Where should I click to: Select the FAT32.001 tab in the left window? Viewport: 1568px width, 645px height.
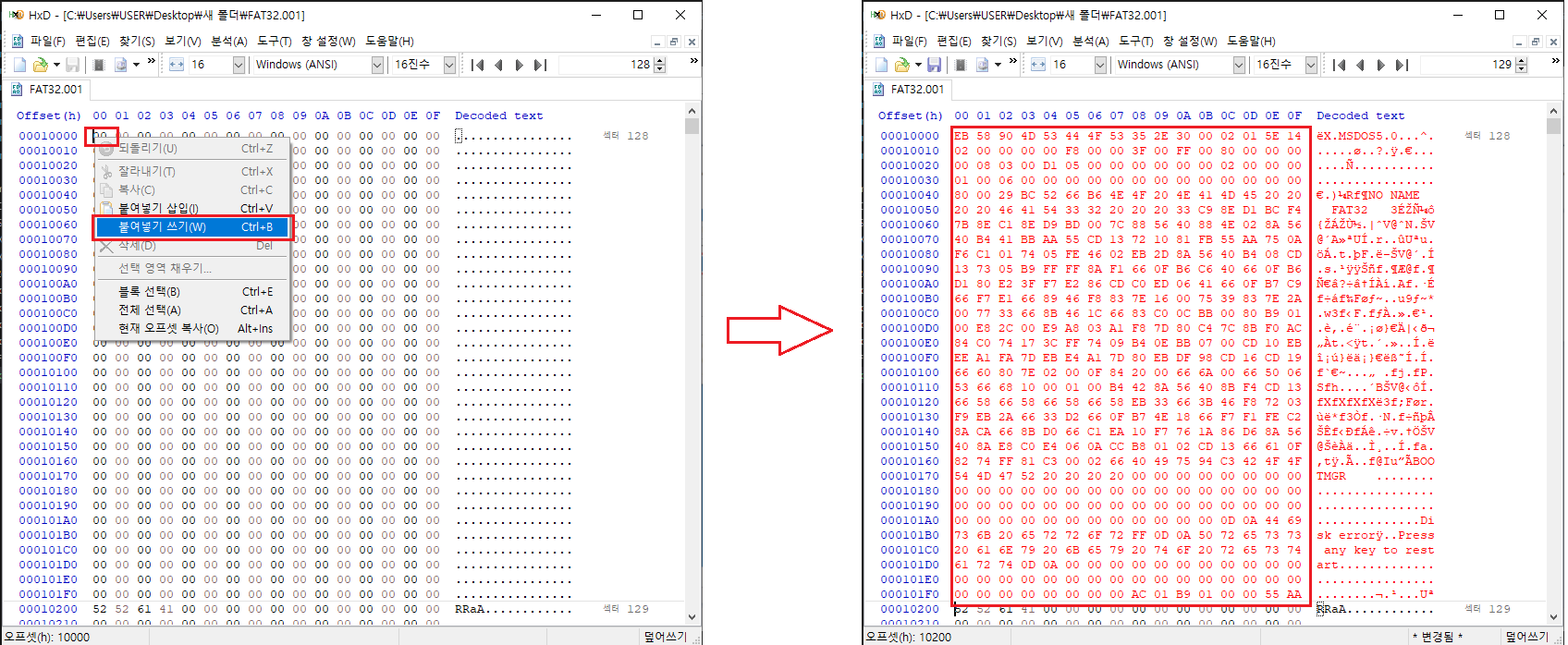[48, 90]
